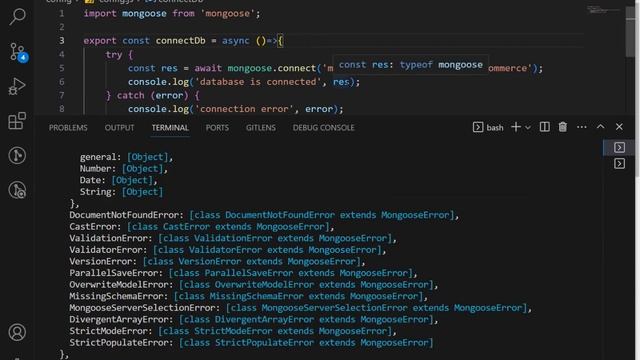
Task: Select the second terminal instance in side list
Action: pos(619,164)
